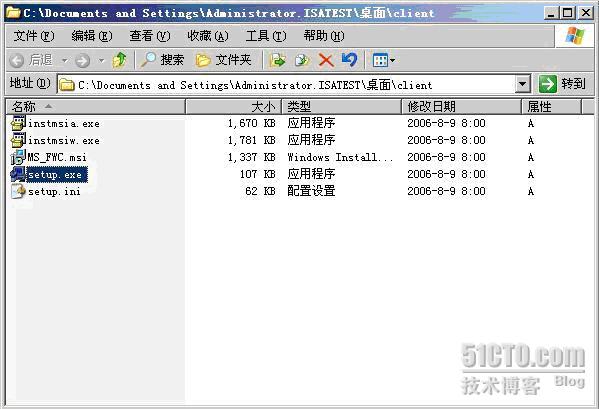Open the Tools (工具) menu
Viewport: 599px width, 409px height.
coord(266,36)
